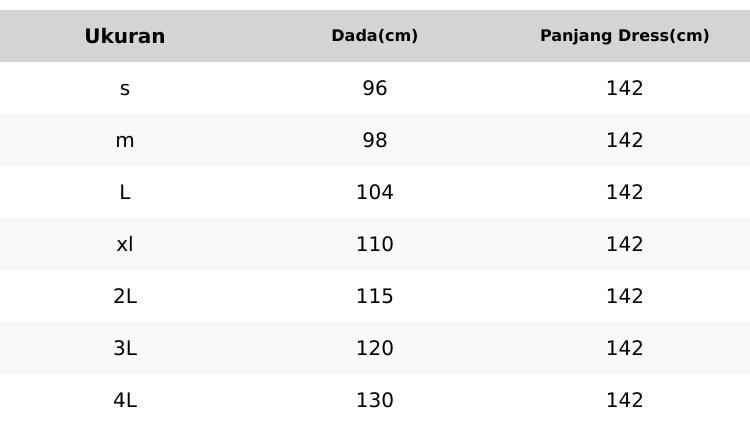
Task: Select chest value 110
Action: click(375, 244)
